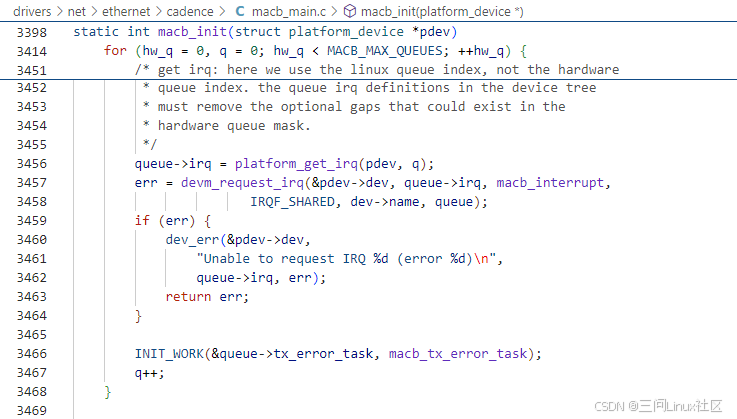
Task: Click line number 3457
Action: [31, 182]
